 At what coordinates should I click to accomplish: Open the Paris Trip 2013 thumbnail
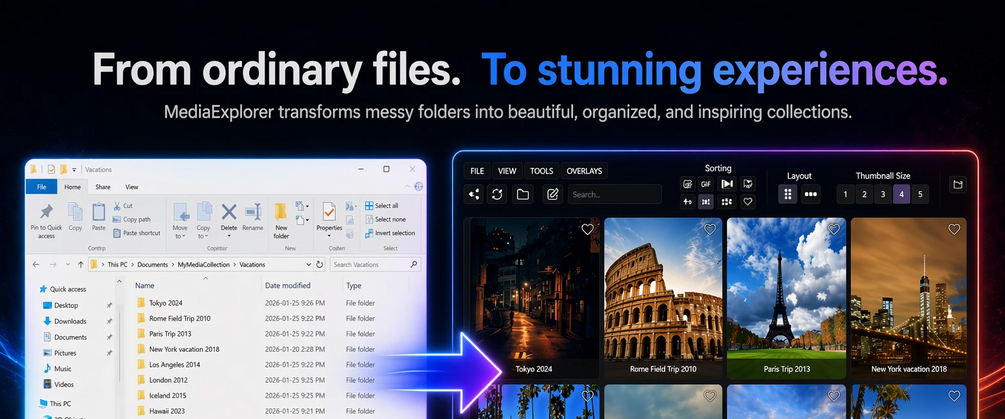click(786, 298)
